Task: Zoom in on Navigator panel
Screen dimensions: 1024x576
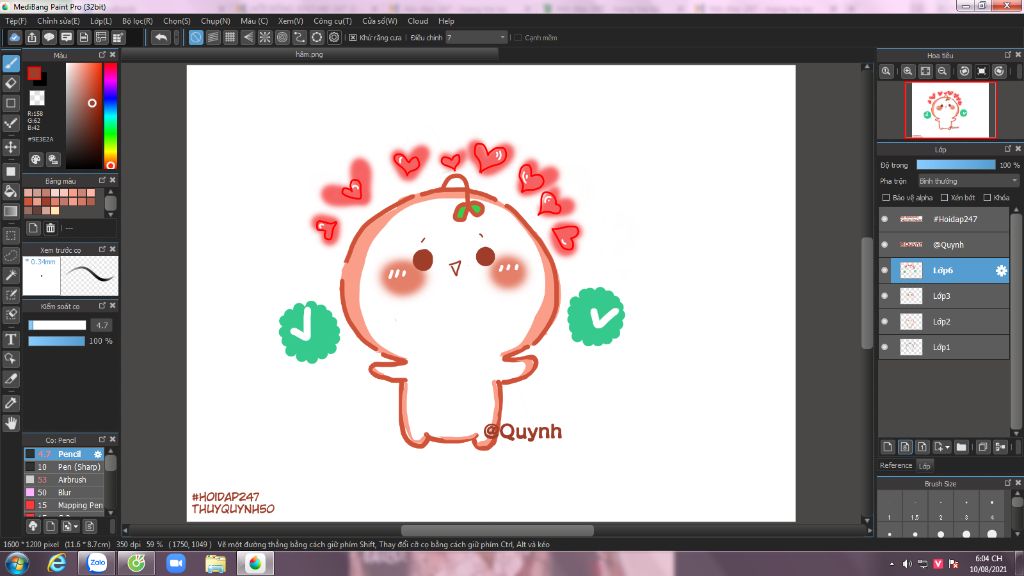Action: [x=908, y=71]
